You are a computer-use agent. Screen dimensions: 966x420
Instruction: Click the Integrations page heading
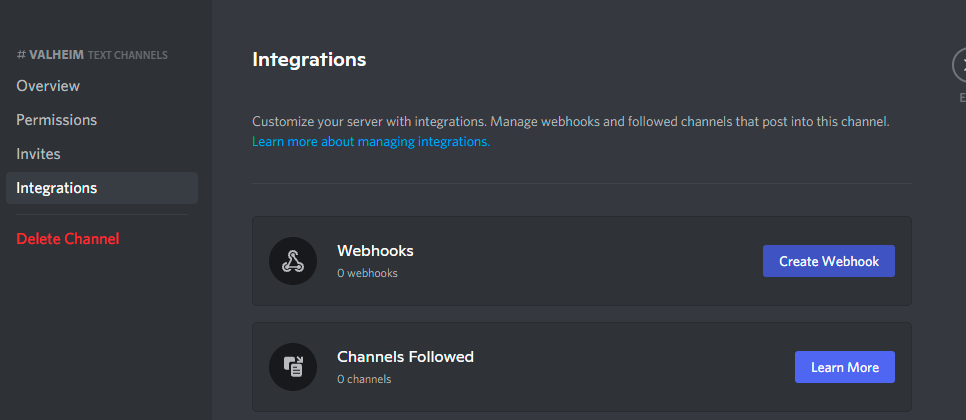point(309,60)
